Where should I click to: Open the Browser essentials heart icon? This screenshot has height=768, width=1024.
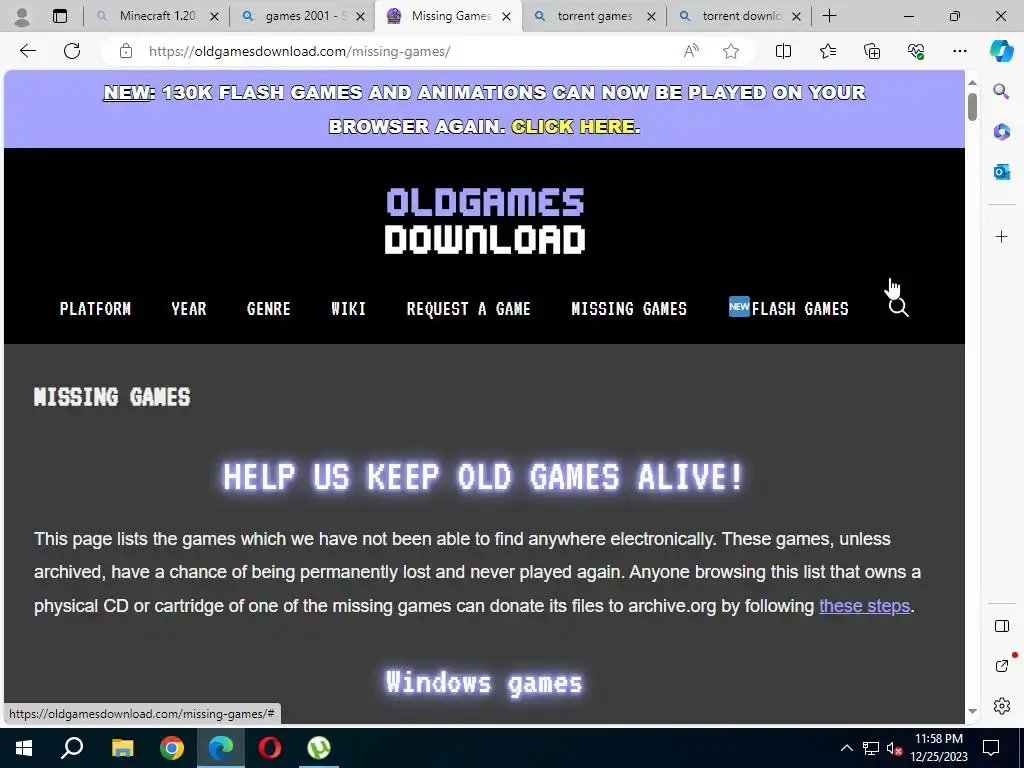(x=916, y=51)
